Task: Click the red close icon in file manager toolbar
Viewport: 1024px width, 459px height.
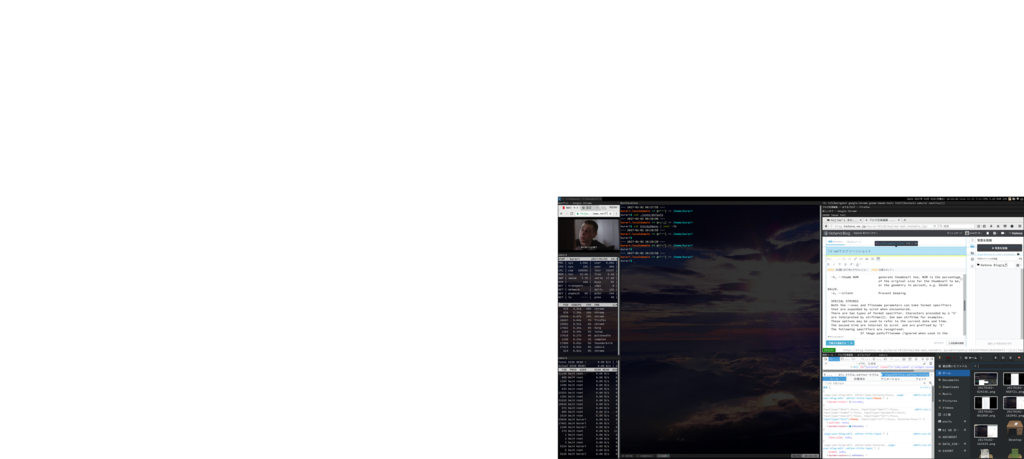Action: [x=1019, y=358]
